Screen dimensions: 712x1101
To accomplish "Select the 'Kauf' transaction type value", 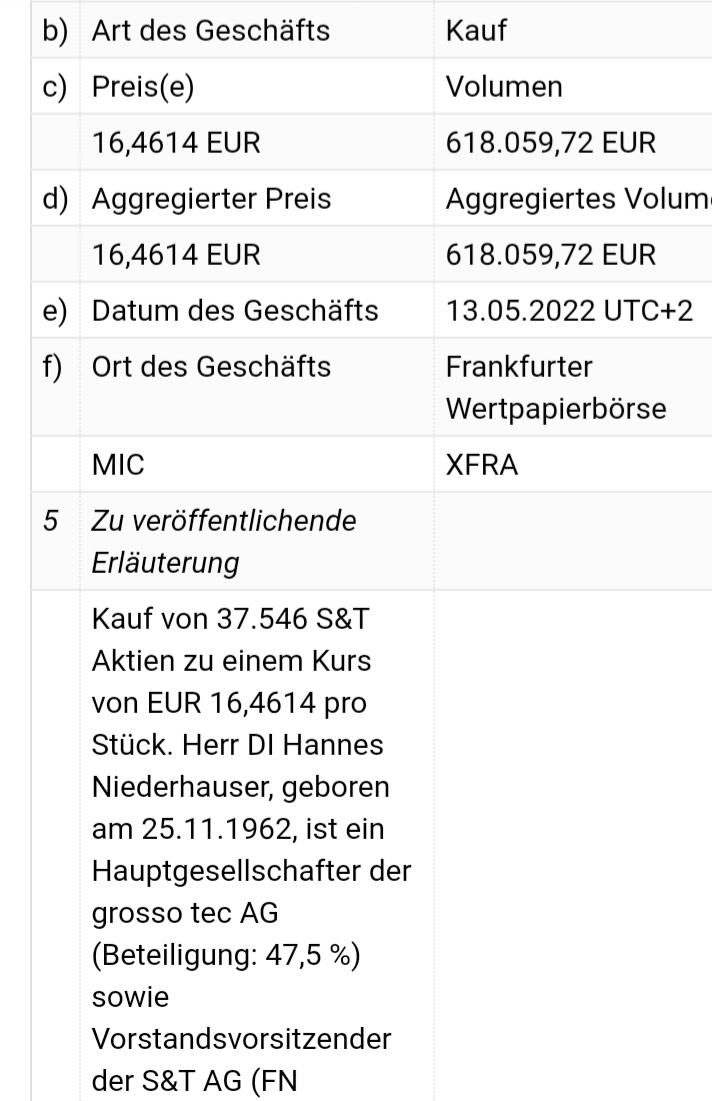I will (x=475, y=31).
